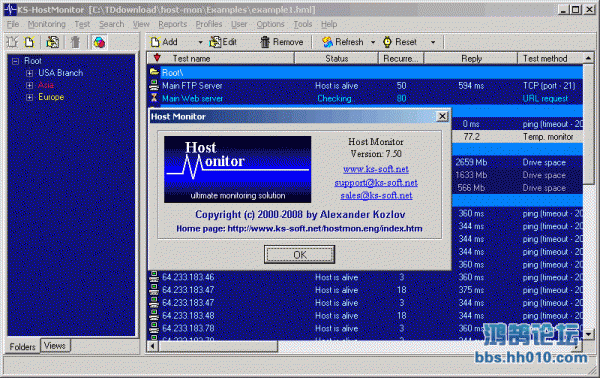The width and height of the screenshot is (600, 378).
Task: Click the support@ks-soft.net email link
Action: point(376,182)
